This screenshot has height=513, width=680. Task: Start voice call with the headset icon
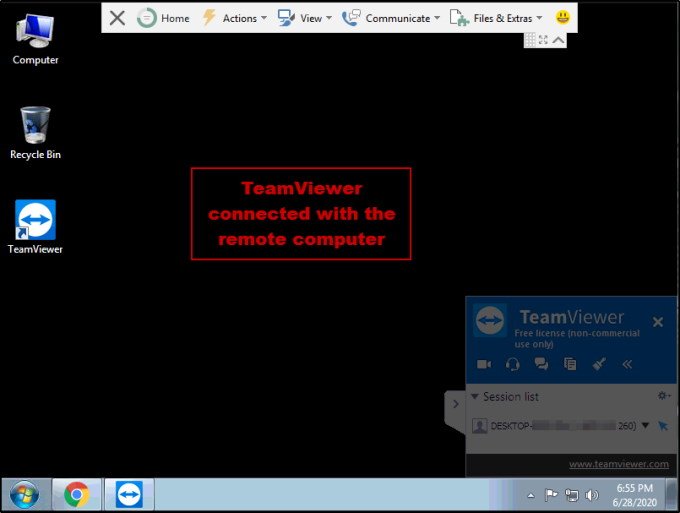pyautogui.click(x=513, y=364)
